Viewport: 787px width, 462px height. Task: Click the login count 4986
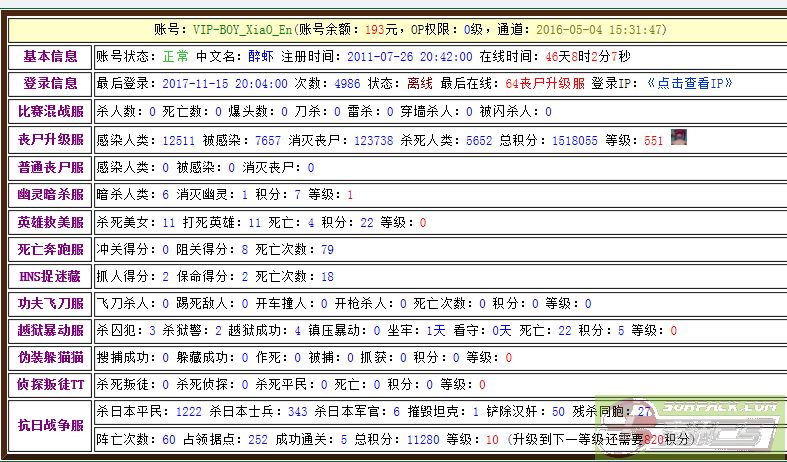coord(347,83)
